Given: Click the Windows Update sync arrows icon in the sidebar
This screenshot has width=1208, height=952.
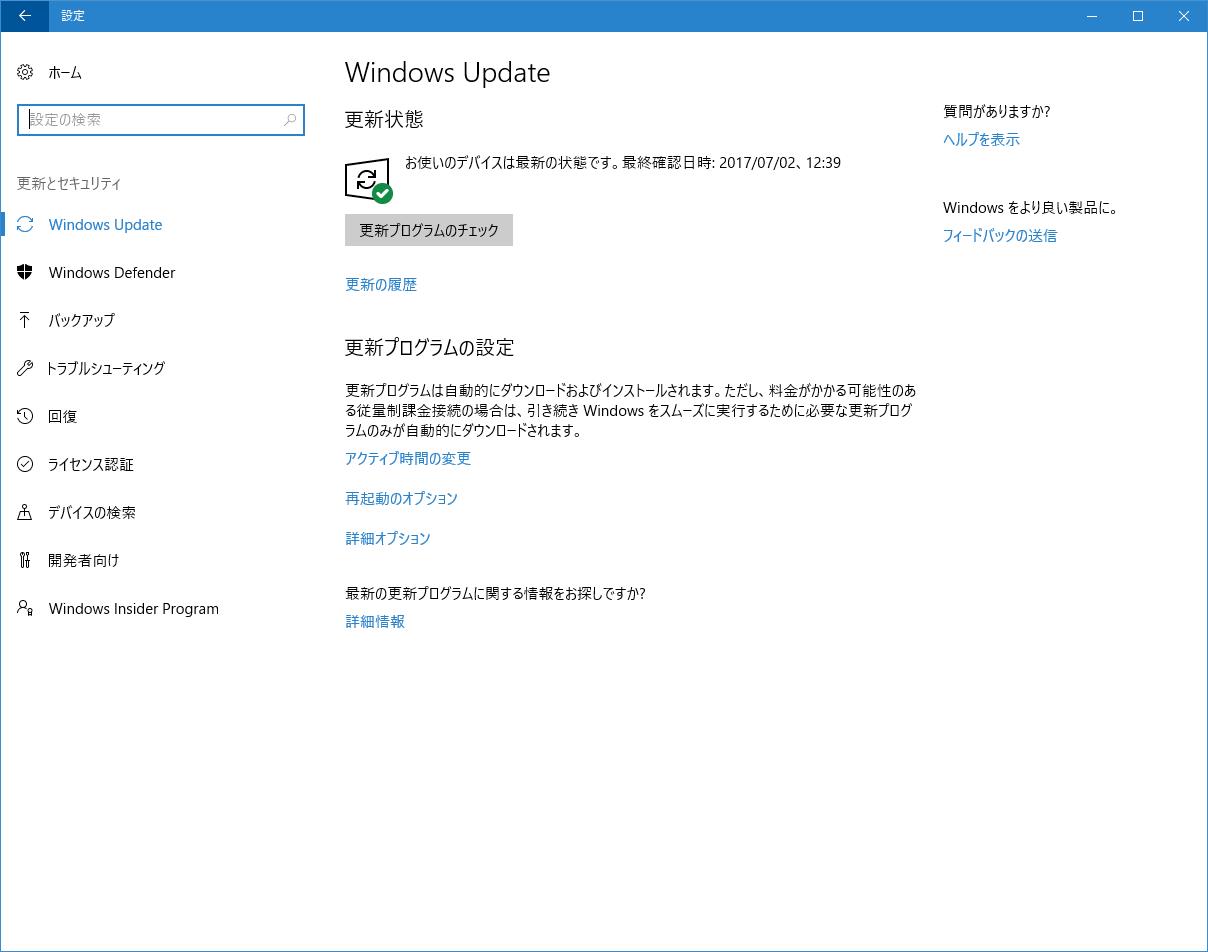Looking at the screenshot, I should pyautogui.click(x=25, y=224).
